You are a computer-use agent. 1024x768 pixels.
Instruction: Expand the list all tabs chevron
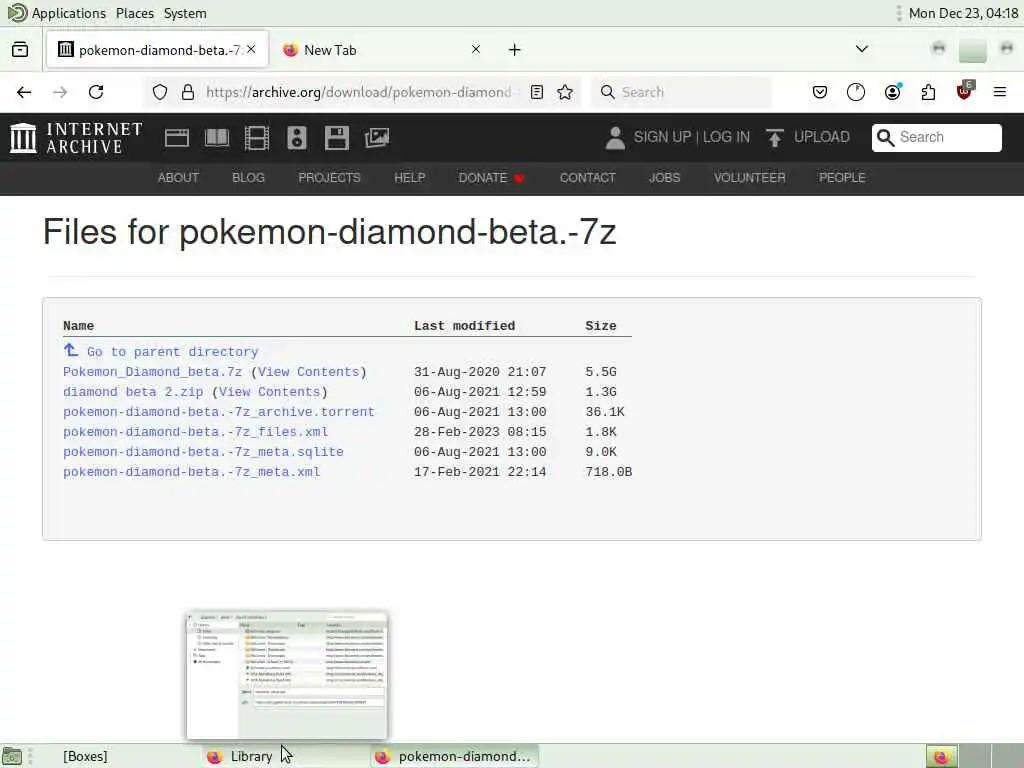[862, 49]
